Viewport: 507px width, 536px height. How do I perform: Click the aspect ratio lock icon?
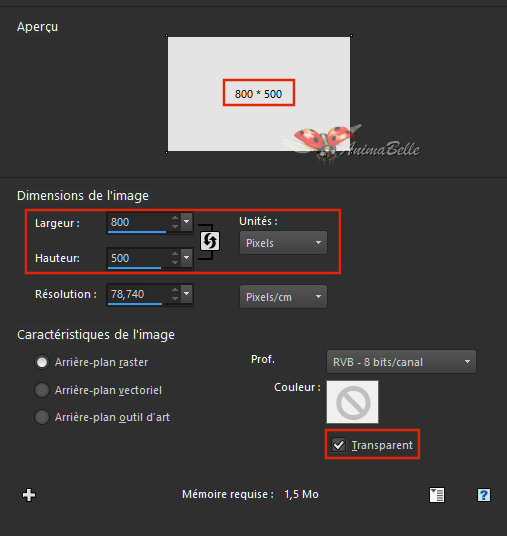pyautogui.click(x=210, y=241)
